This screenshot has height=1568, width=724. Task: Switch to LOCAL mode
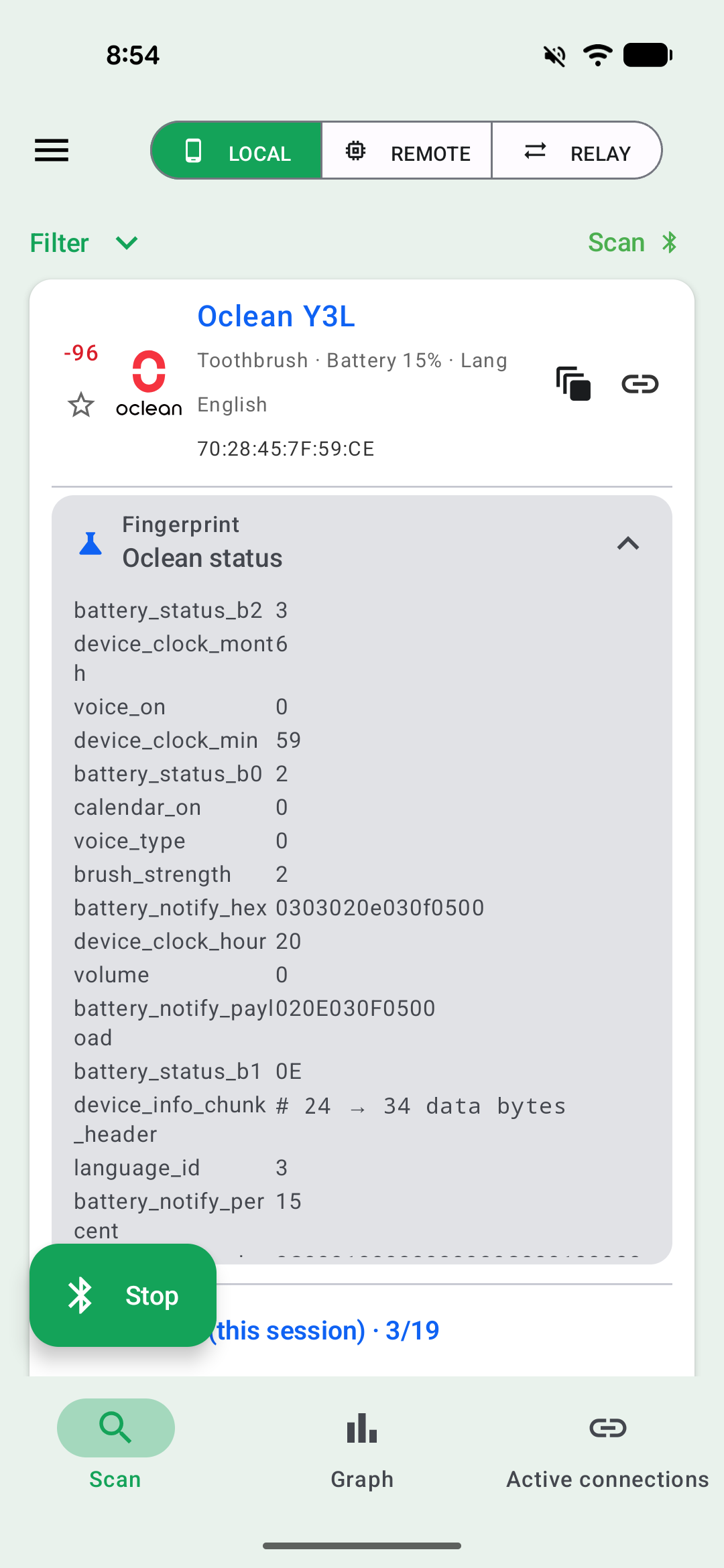pyautogui.click(x=237, y=151)
